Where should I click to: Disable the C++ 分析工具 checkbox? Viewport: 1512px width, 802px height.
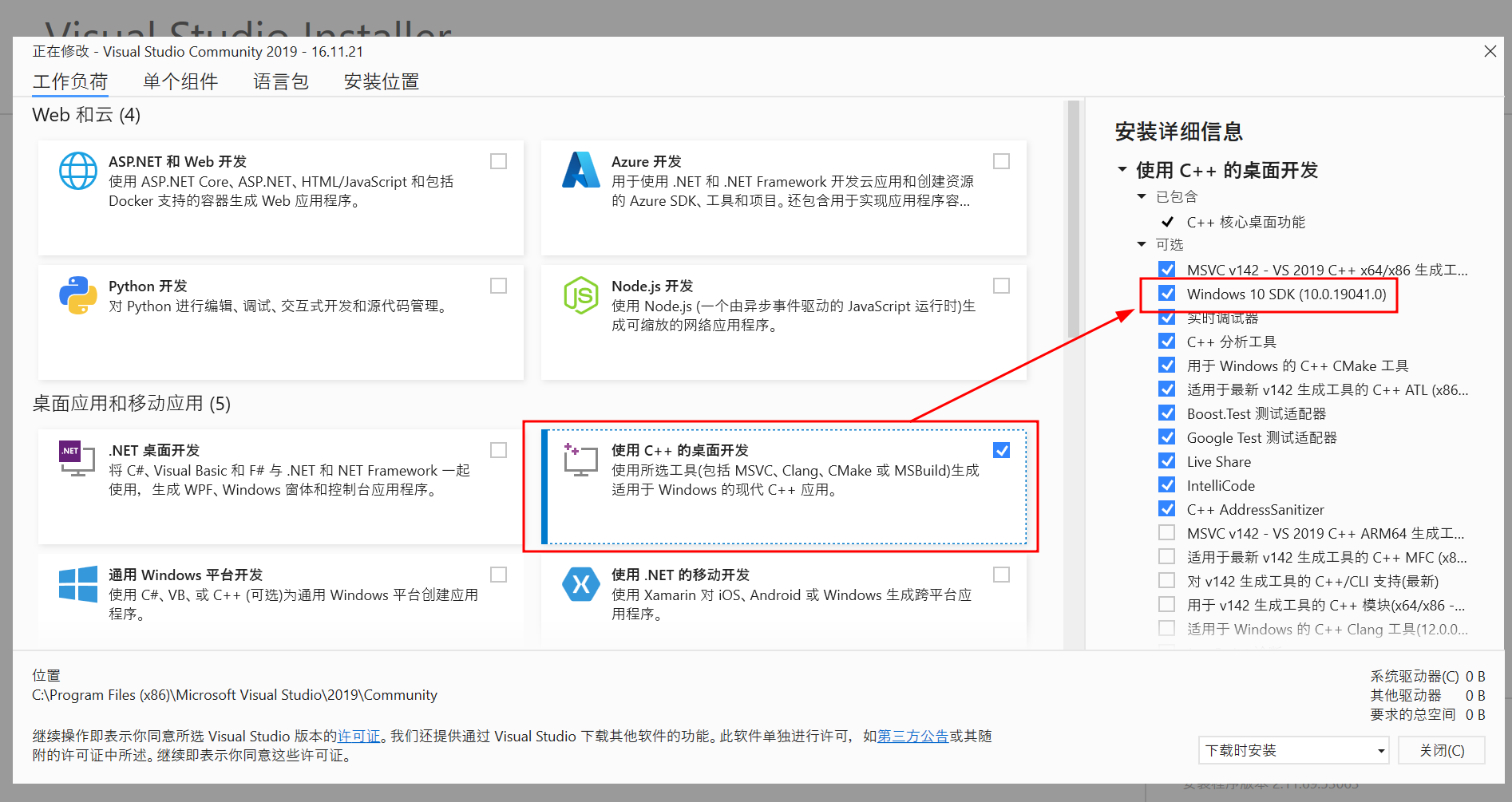[x=1167, y=342]
